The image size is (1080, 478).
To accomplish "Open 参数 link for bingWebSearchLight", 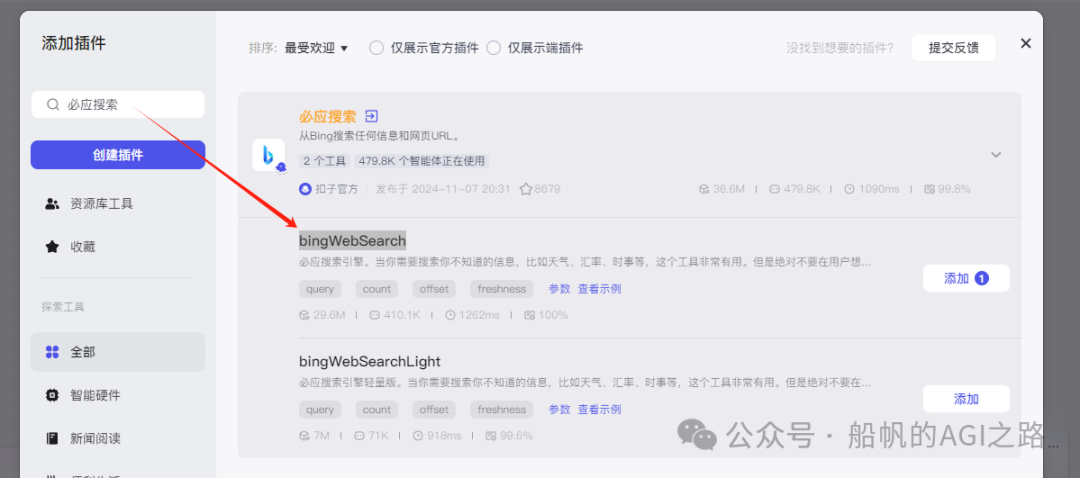I will click(x=559, y=410).
